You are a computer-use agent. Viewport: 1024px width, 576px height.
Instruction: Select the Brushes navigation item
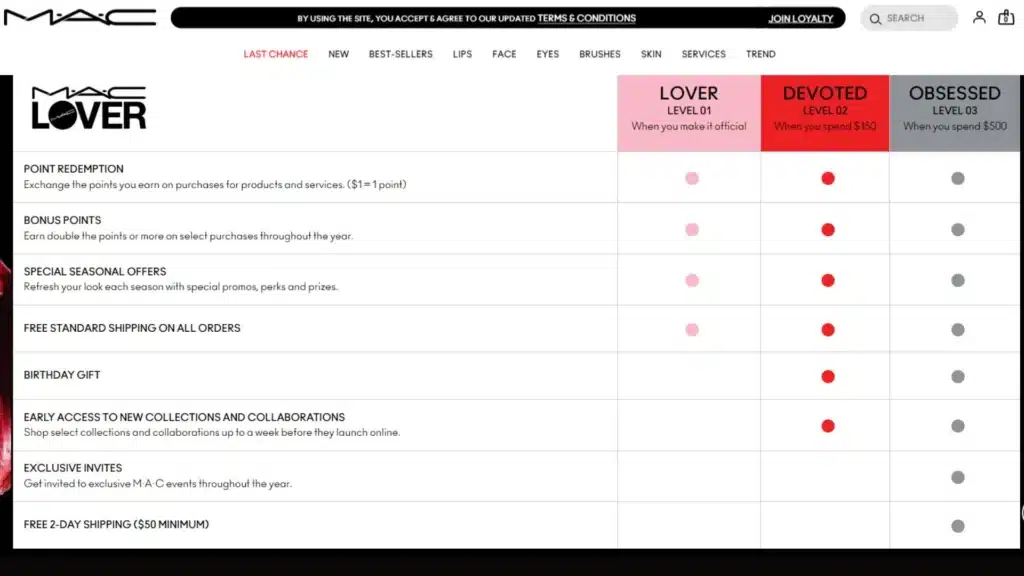click(x=600, y=54)
